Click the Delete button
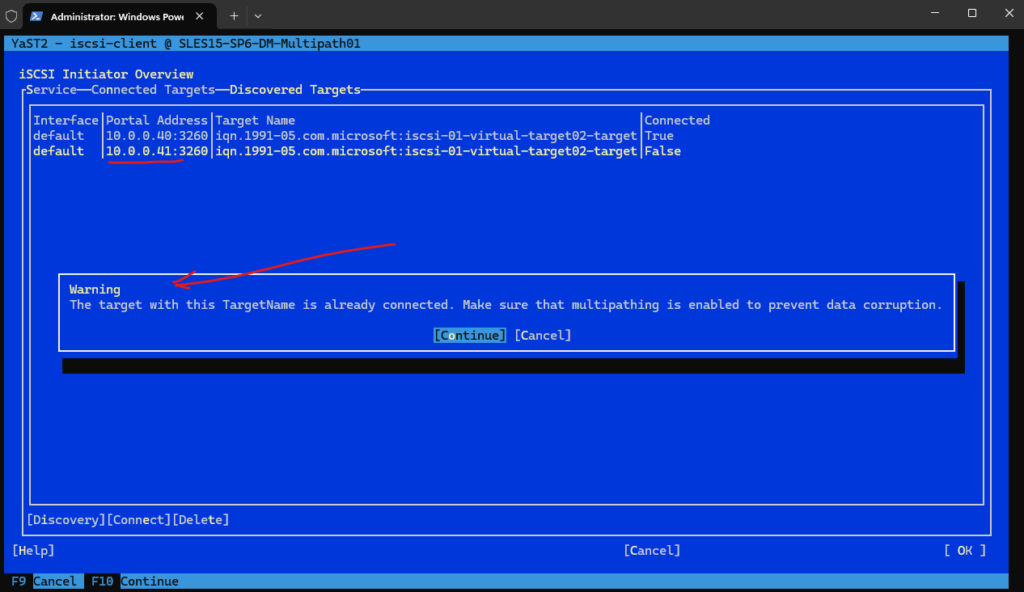The width and height of the screenshot is (1024, 592). pyautogui.click(x=200, y=519)
